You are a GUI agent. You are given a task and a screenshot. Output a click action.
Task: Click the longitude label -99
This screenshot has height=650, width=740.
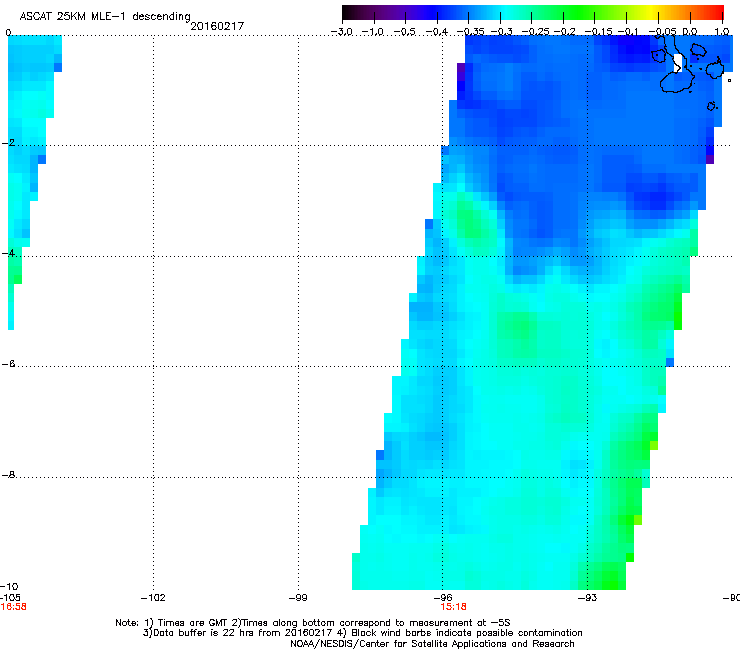pos(298,598)
